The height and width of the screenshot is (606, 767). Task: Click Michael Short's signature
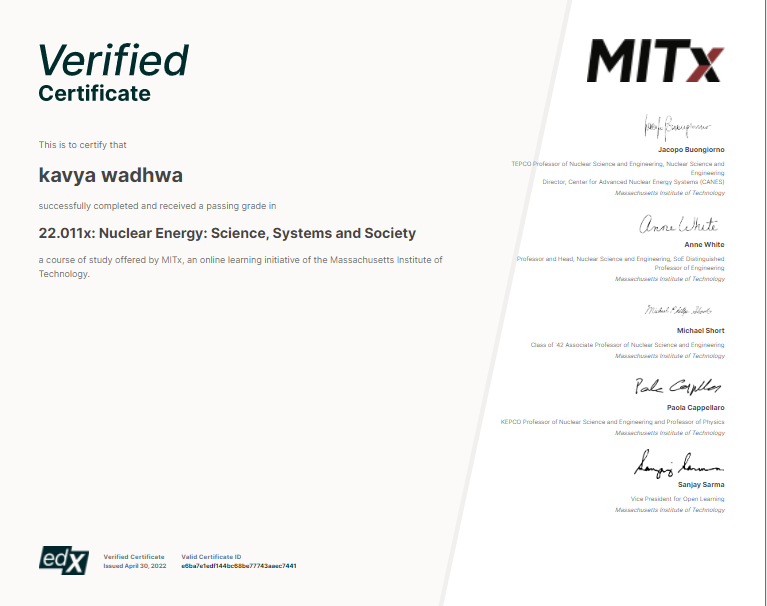click(678, 310)
